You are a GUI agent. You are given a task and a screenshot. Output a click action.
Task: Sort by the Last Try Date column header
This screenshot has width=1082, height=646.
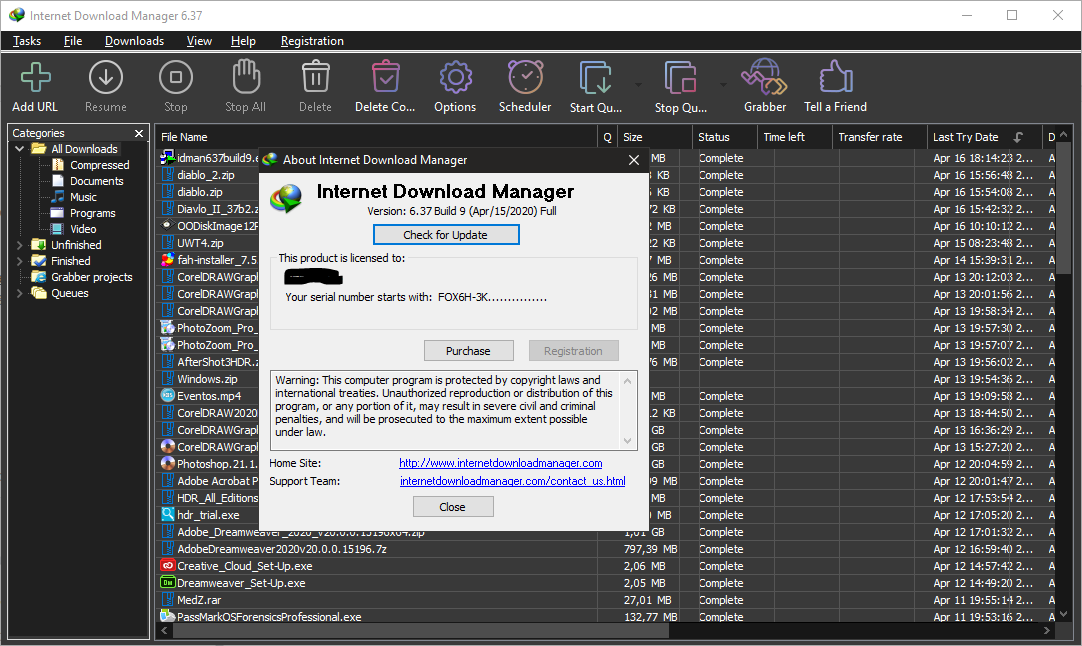983,137
